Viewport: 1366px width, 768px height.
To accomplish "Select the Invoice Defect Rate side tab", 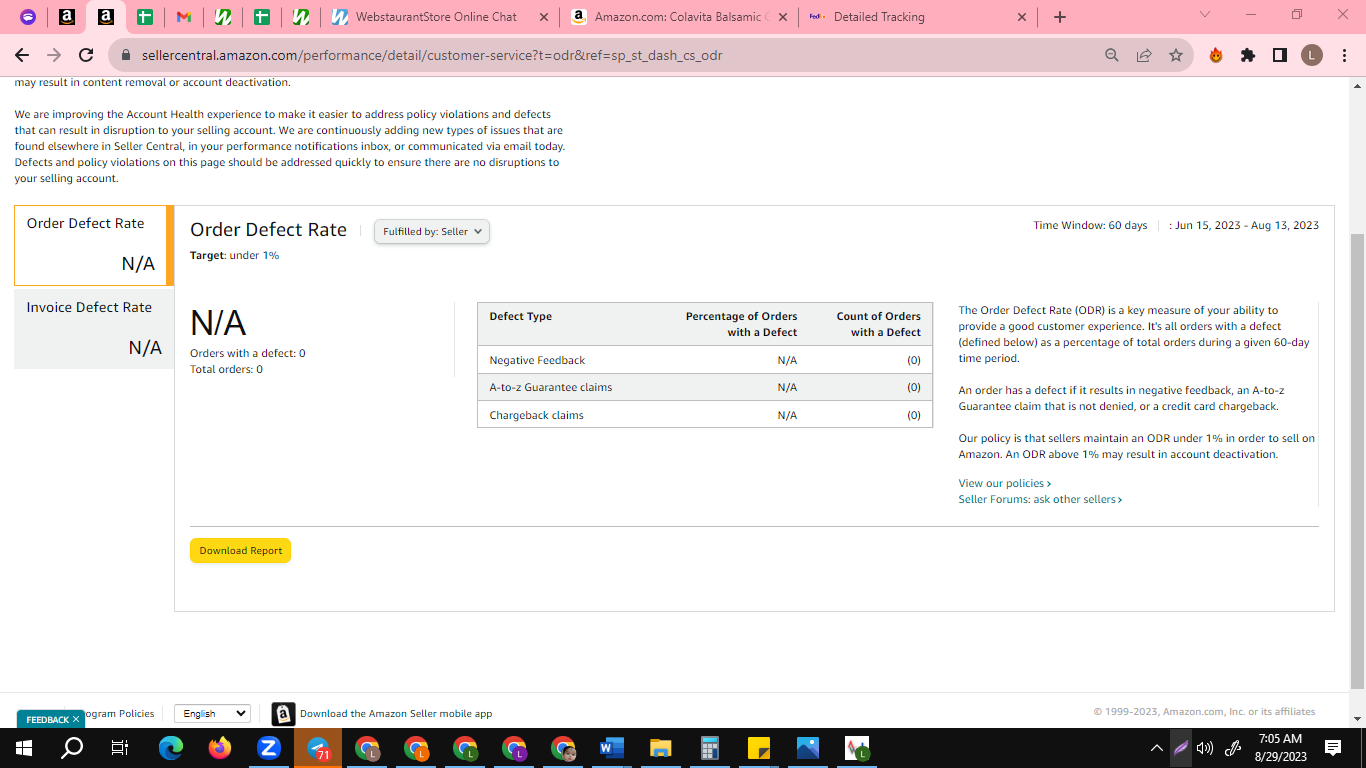I will coord(94,328).
